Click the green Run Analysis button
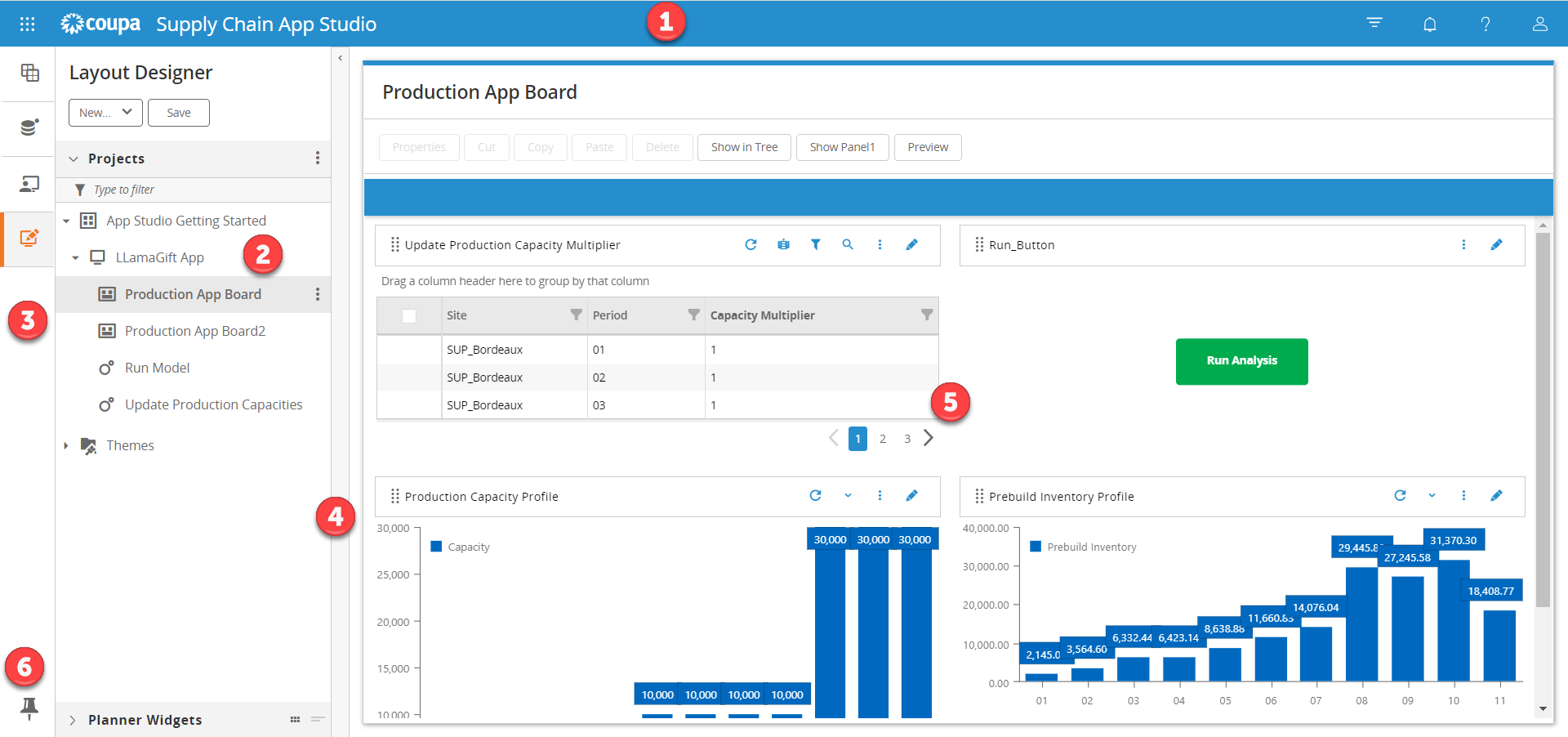 1241,361
